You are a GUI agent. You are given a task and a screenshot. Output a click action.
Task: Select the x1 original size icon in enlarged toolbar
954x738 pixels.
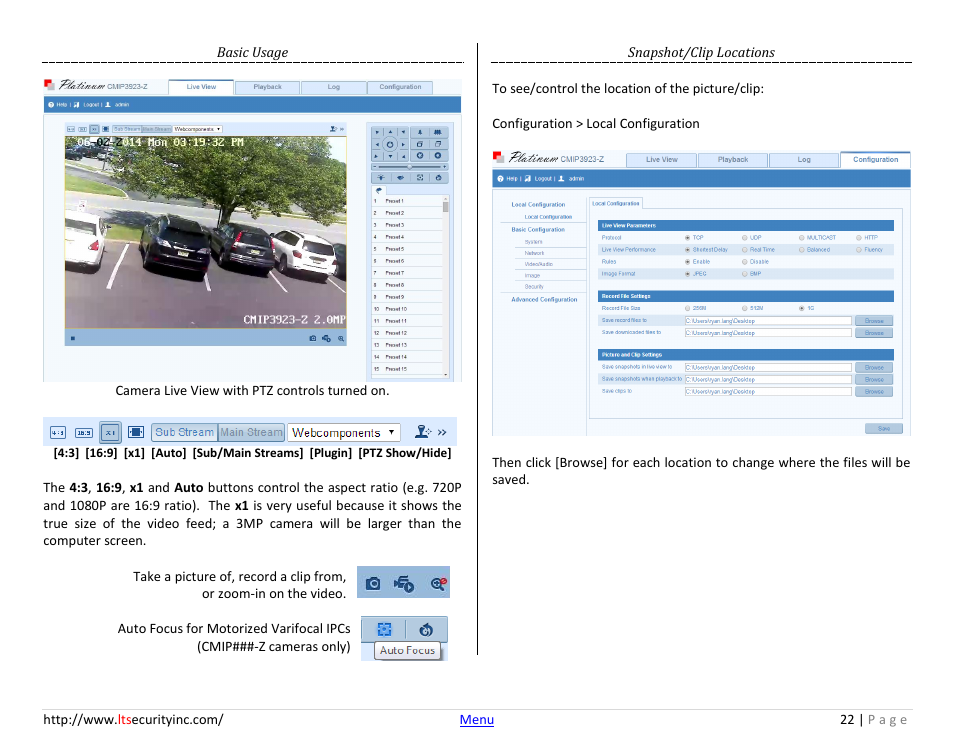coord(110,433)
